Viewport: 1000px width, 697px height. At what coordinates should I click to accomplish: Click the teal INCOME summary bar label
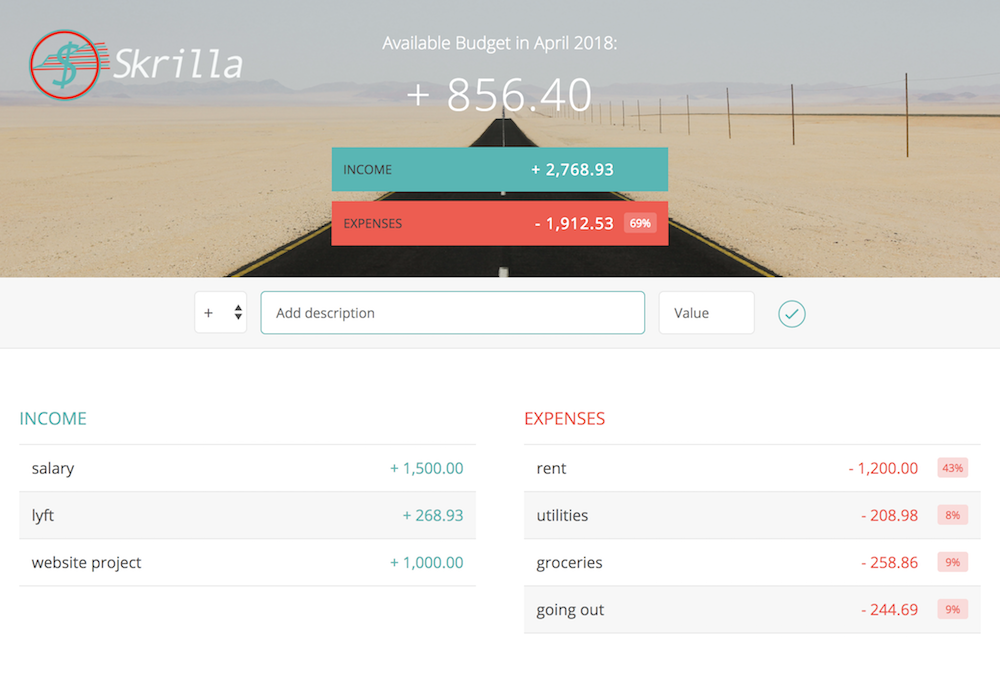click(367, 170)
